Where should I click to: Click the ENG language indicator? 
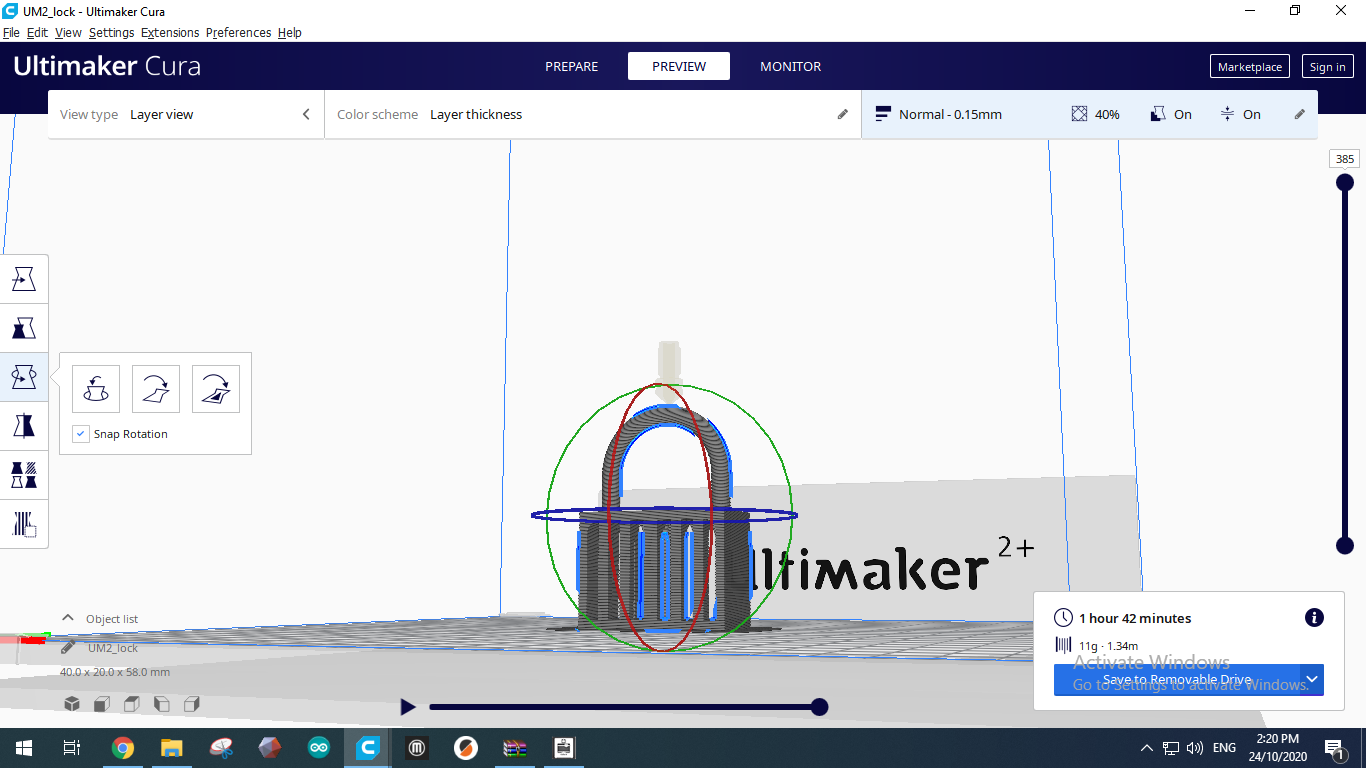pos(1224,748)
